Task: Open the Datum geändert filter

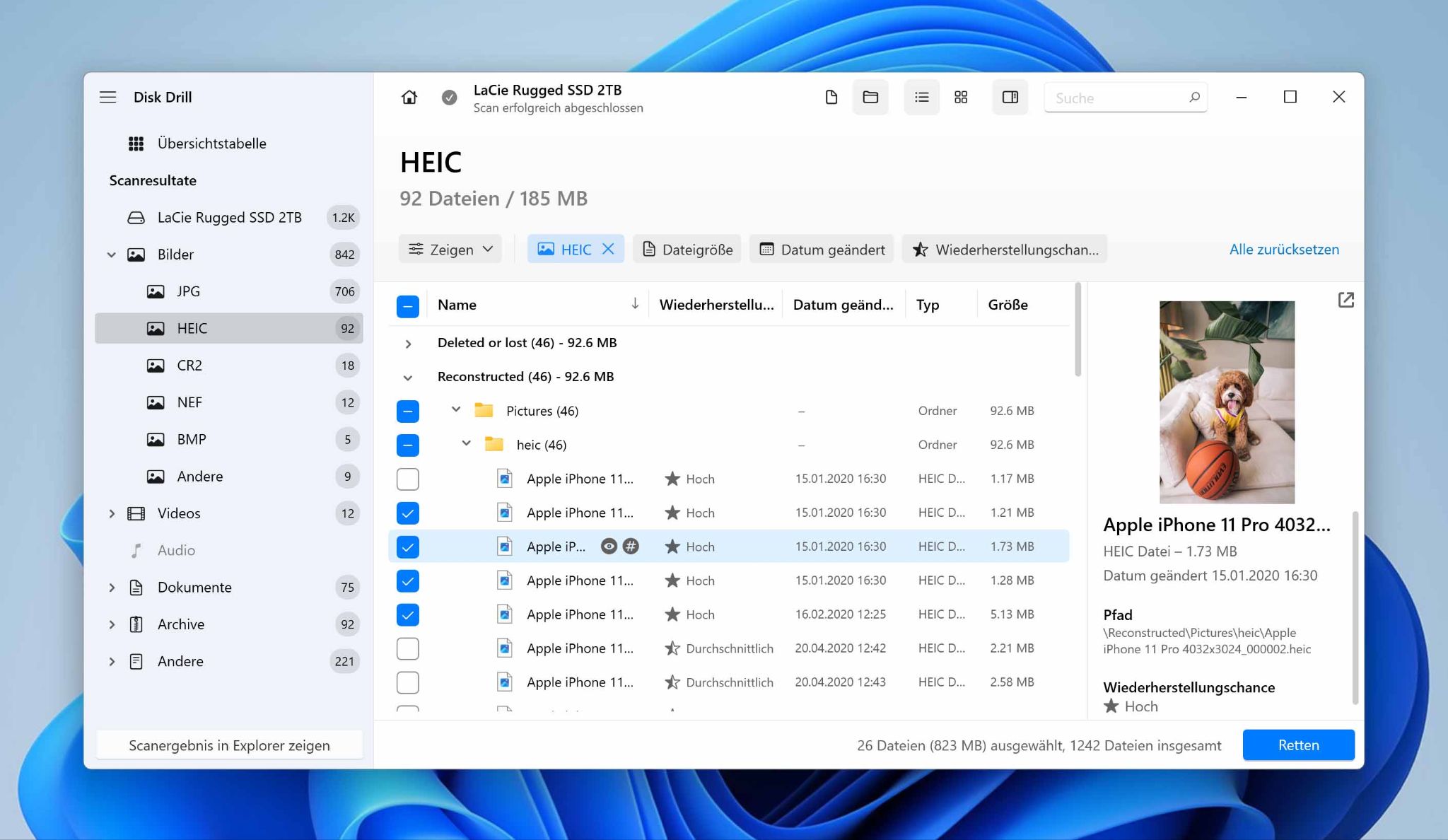Action: (x=822, y=249)
